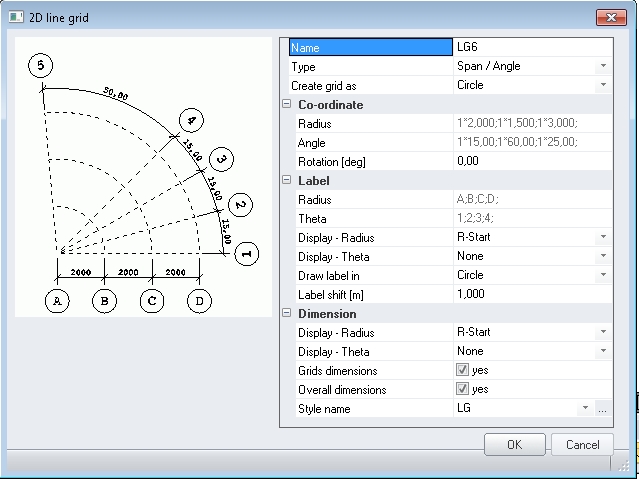Open the Style name dropdown arrow
This screenshot has height=479, width=639.
[x=586, y=408]
